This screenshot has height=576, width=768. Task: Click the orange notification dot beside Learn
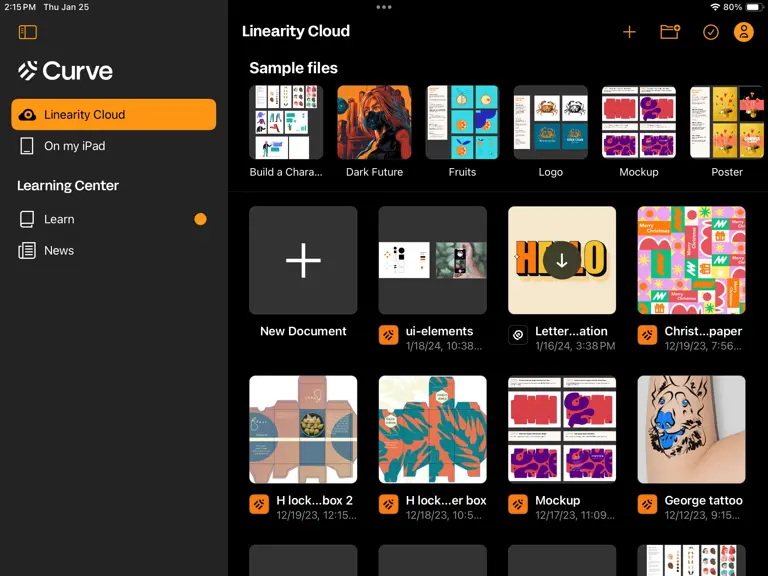[x=200, y=219]
